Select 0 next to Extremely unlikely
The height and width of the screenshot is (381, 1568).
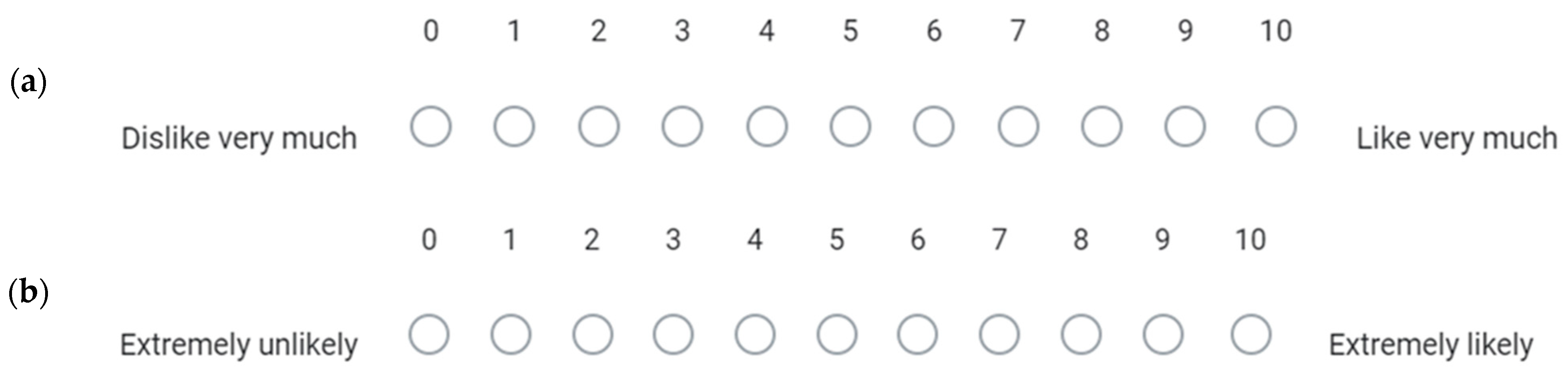[x=429, y=335]
